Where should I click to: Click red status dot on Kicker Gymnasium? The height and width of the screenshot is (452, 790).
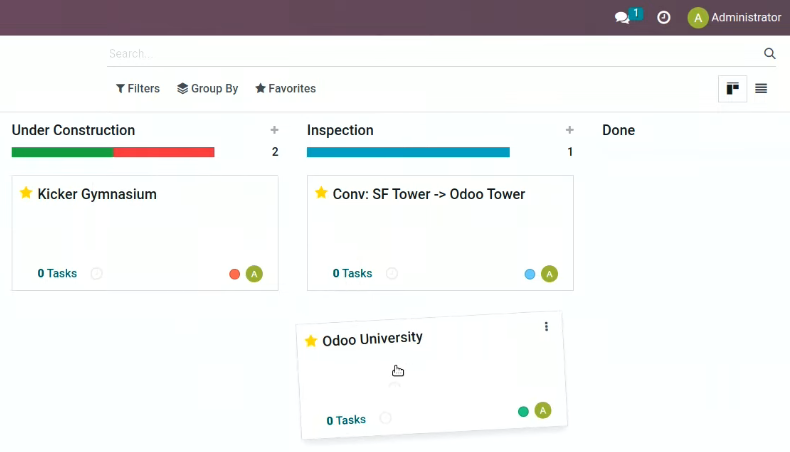(234, 274)
